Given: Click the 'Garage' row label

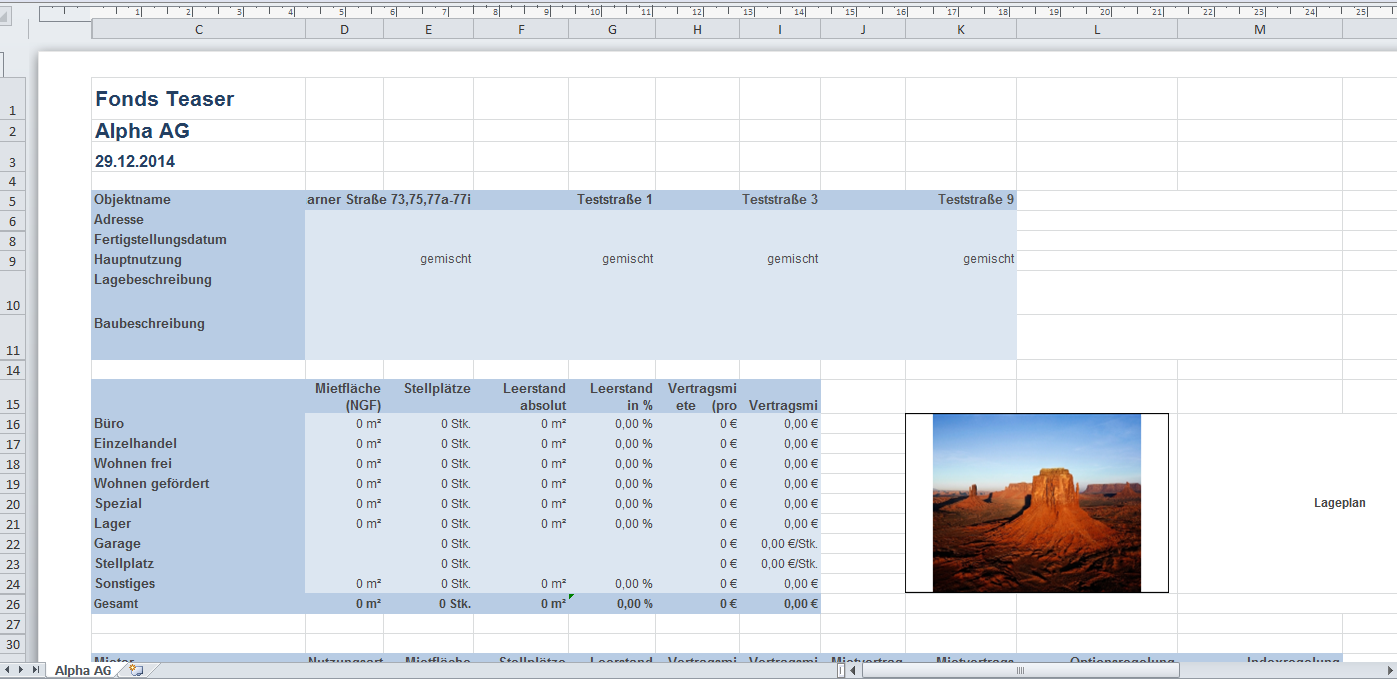Looking at the screenshot, I should pos(198,544).
